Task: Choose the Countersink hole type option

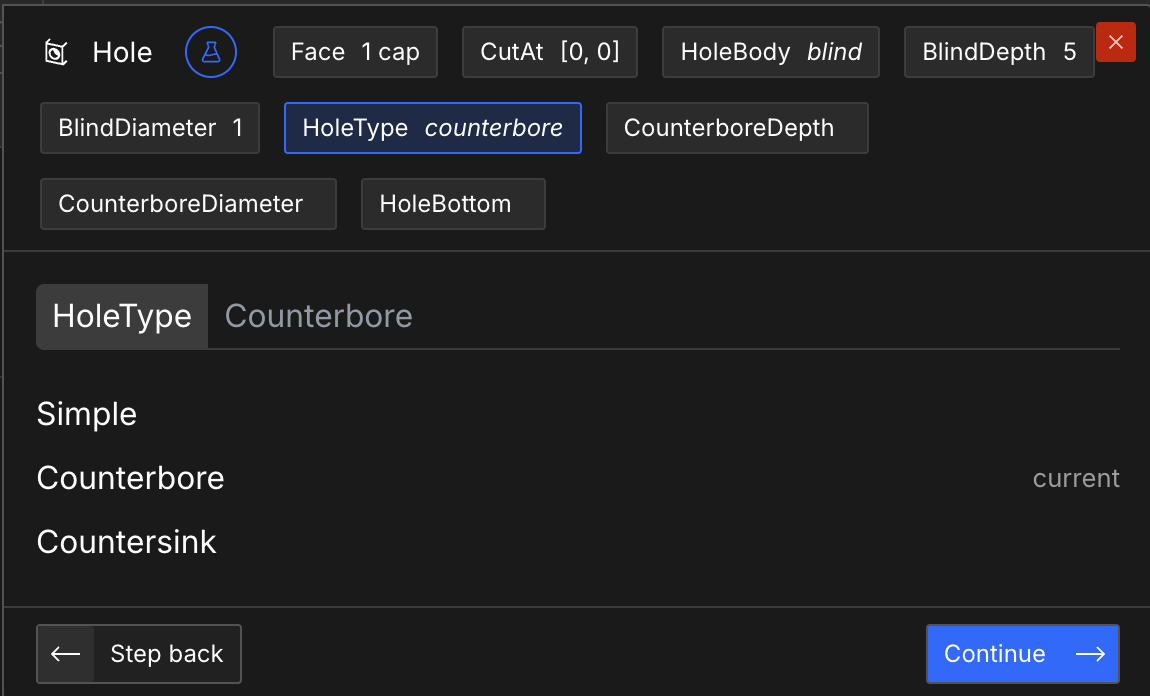Action: pos(126,542)
